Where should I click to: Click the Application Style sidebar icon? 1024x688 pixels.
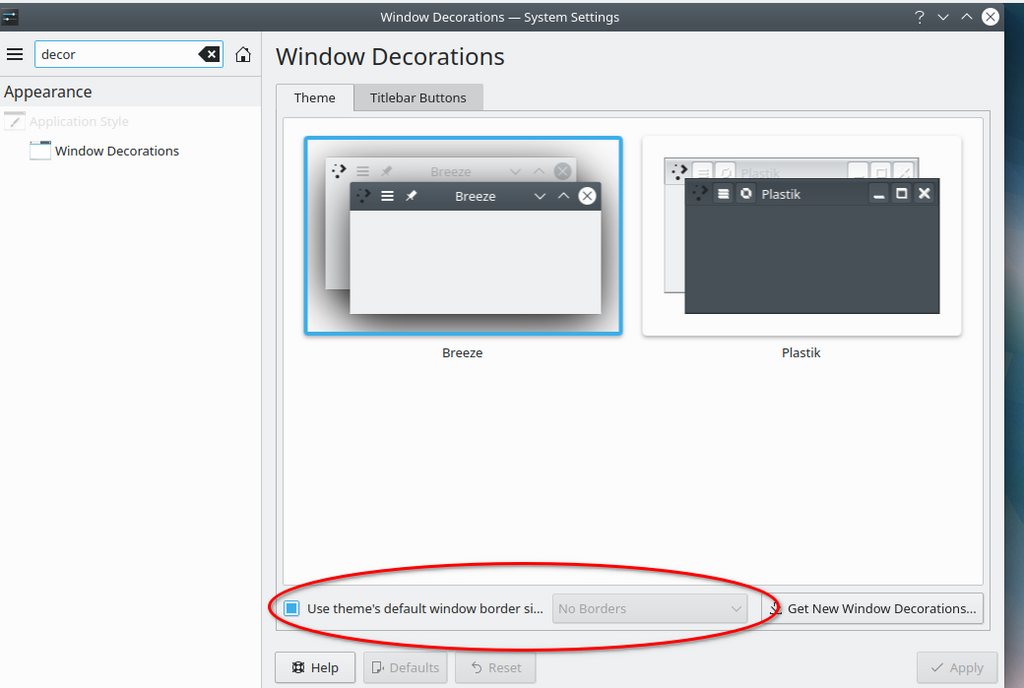coord(14,122)
